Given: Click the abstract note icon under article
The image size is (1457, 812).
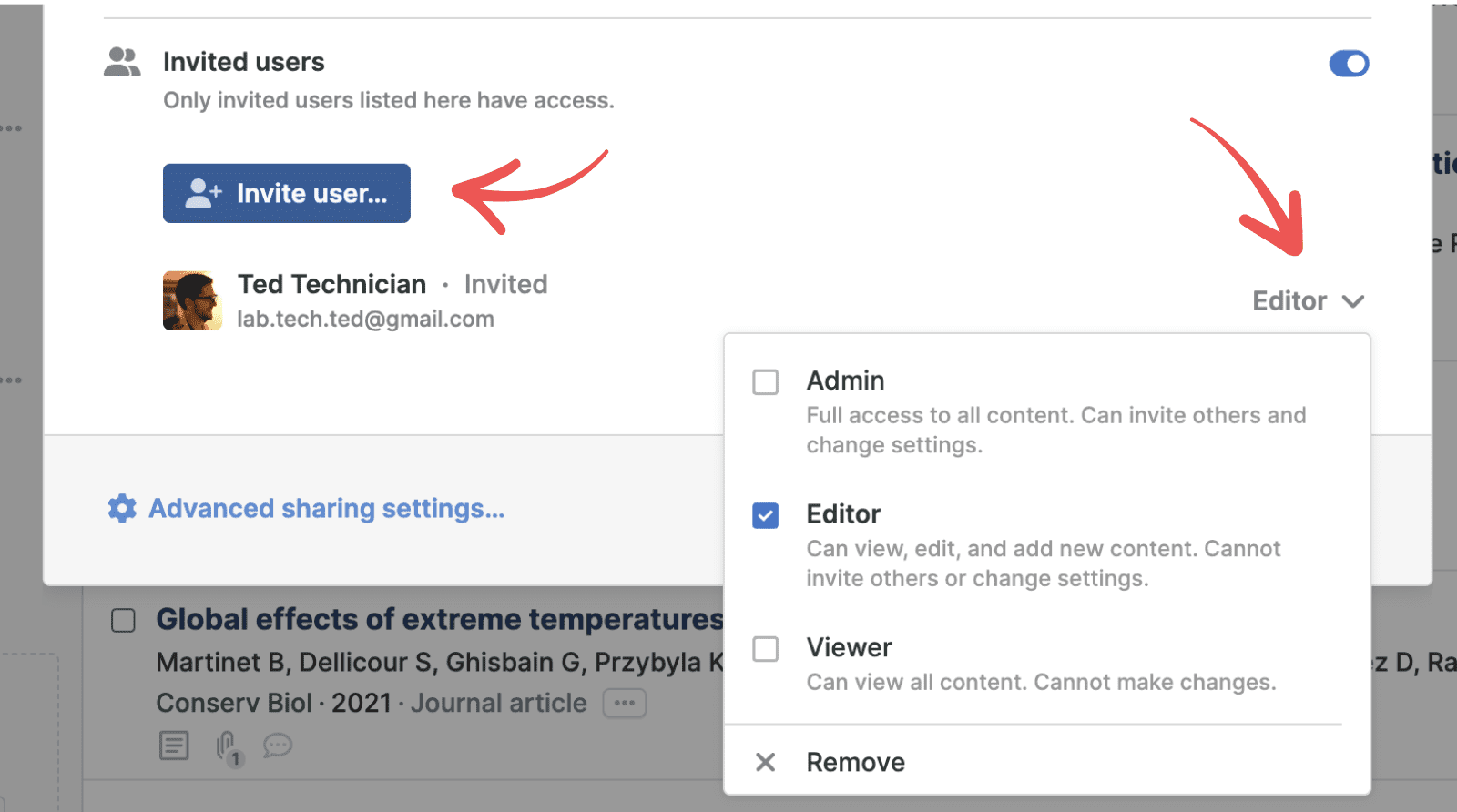Looking at the screenshot, I should [x=174, y=746].
